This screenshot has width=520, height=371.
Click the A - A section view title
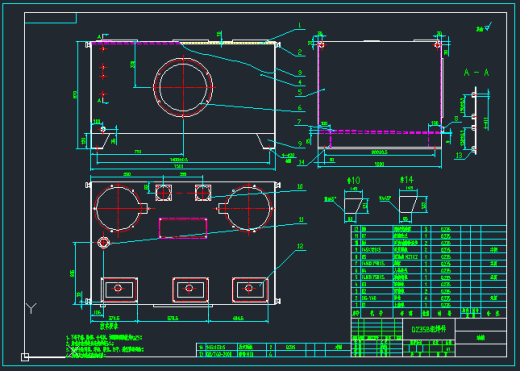click(476, 72)
